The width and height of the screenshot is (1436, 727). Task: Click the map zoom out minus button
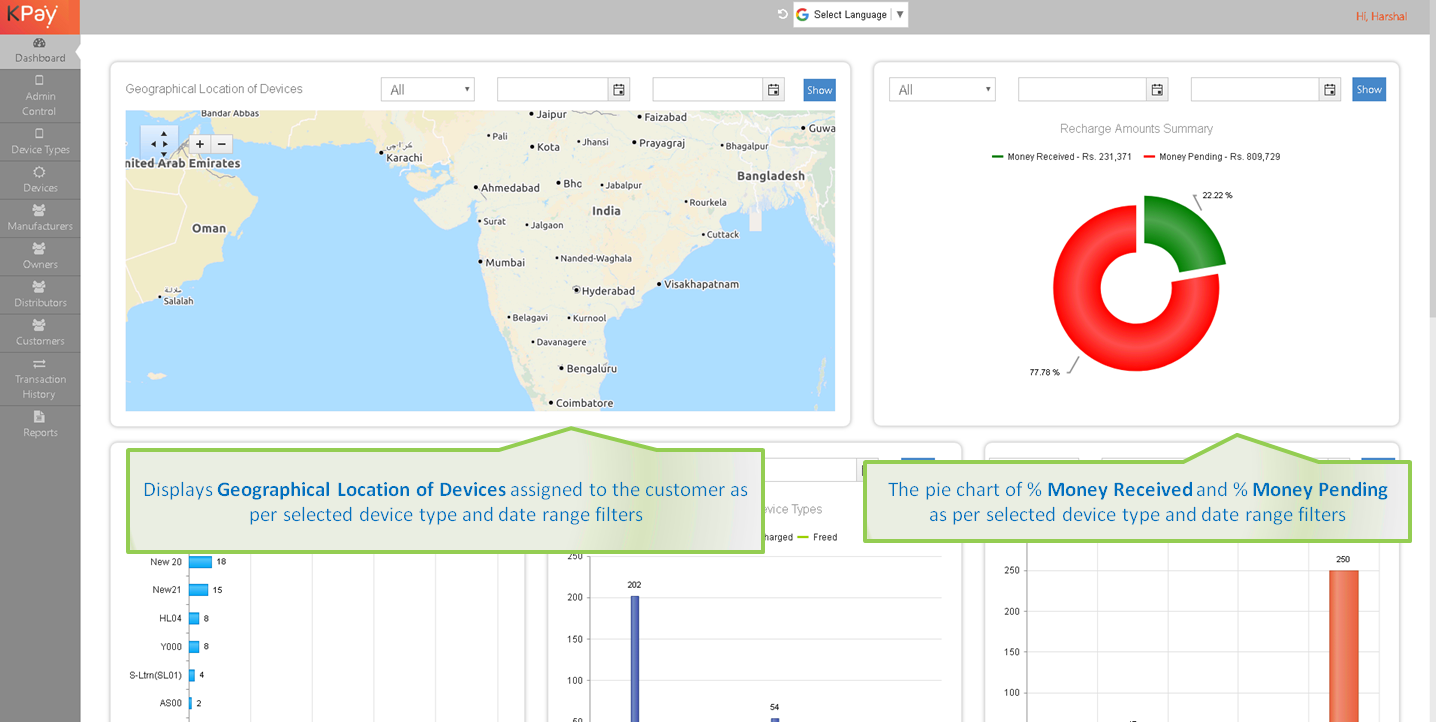pos(223,144)
